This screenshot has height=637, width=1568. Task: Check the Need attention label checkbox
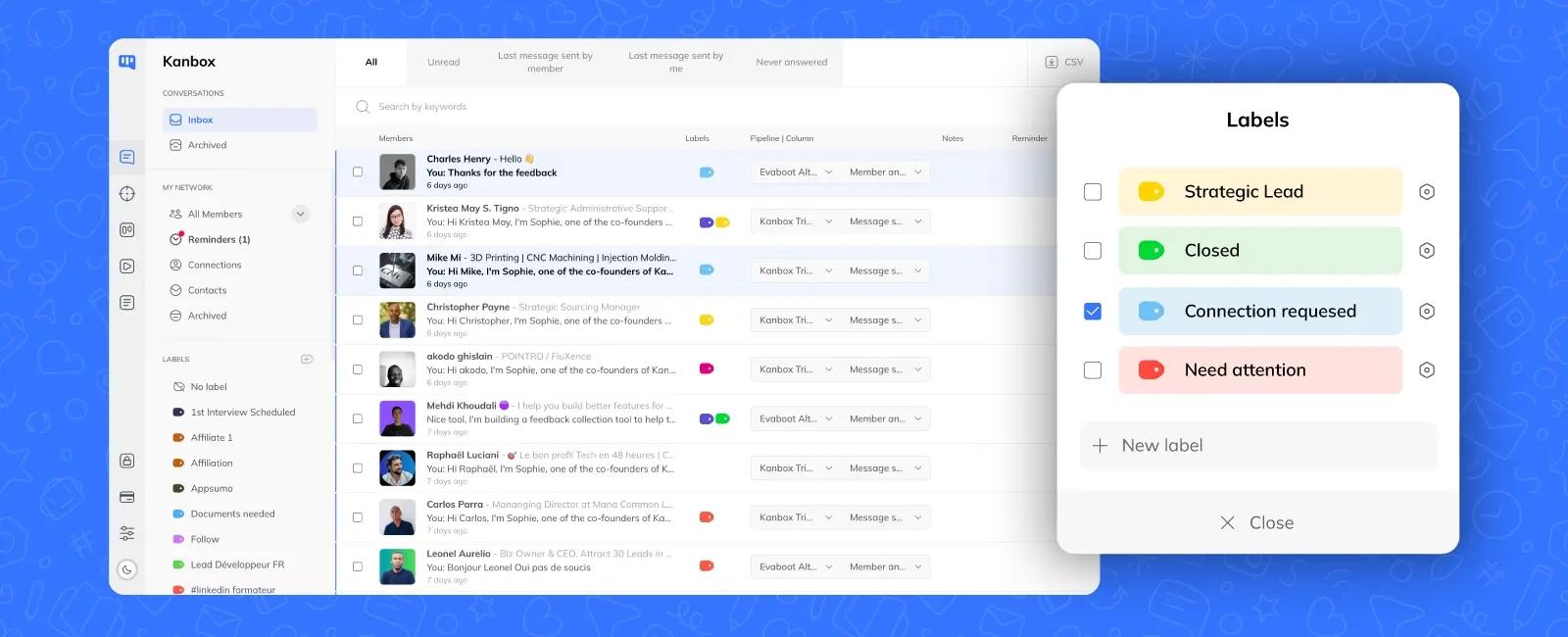(1093, 370)
